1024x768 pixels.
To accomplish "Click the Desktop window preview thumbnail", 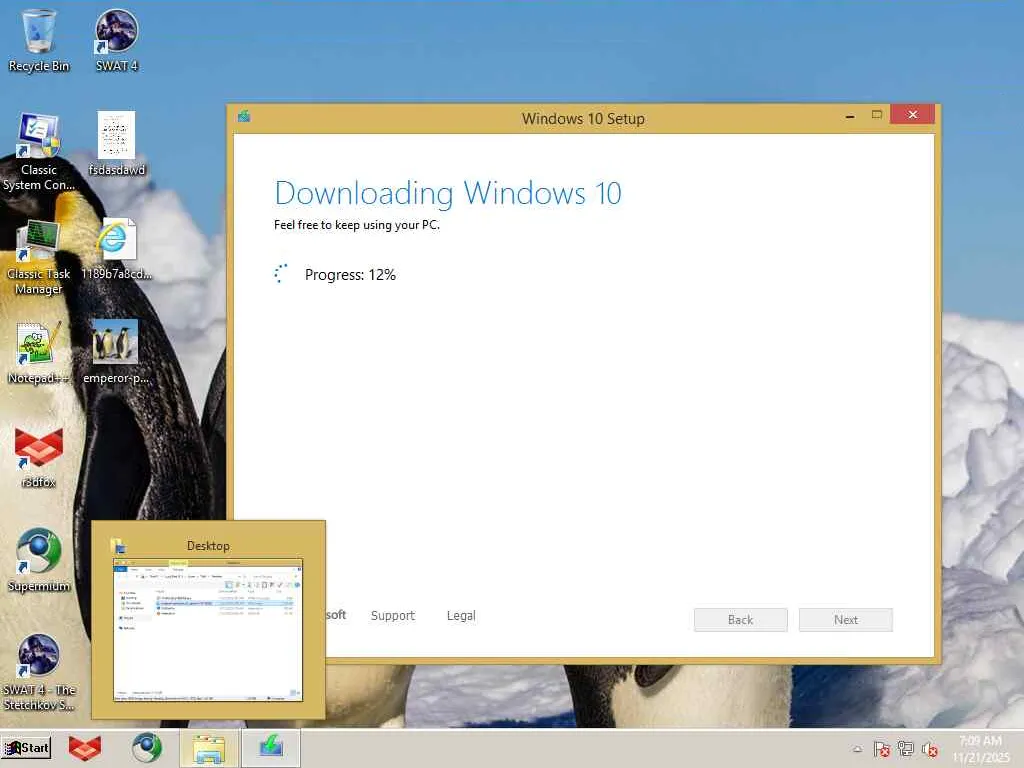I will coord(208,630).
